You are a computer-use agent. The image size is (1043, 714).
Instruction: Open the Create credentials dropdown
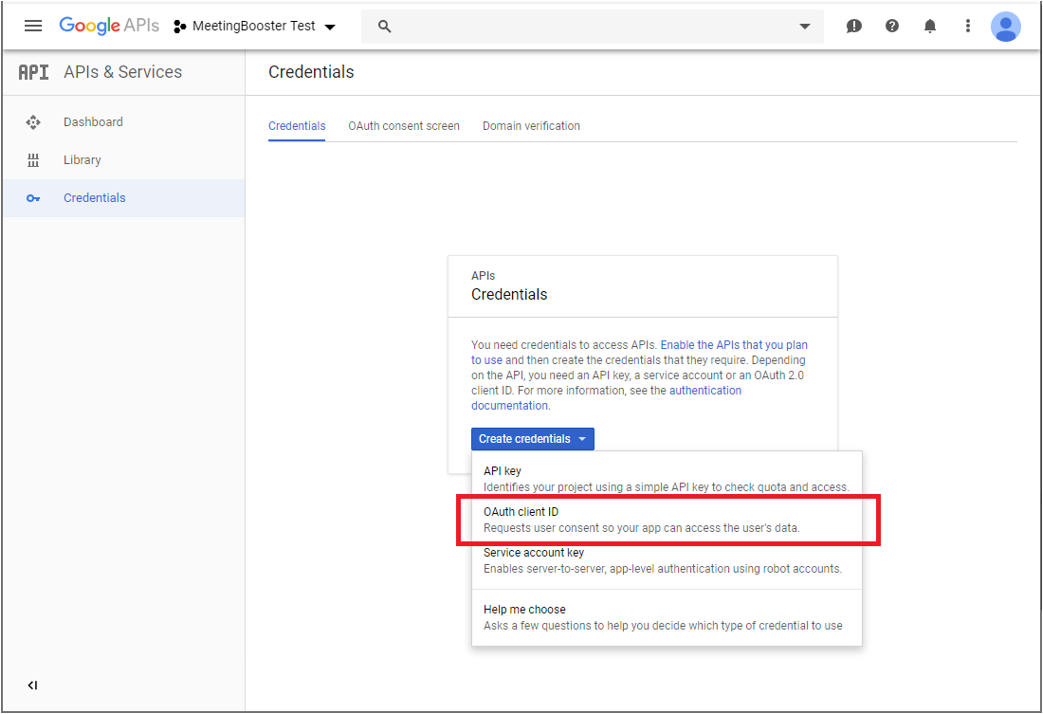point(532,439)
